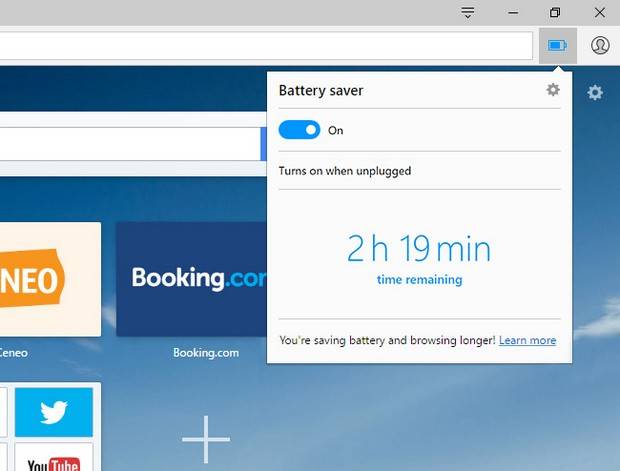Close the browser window

tap(600, 13)
